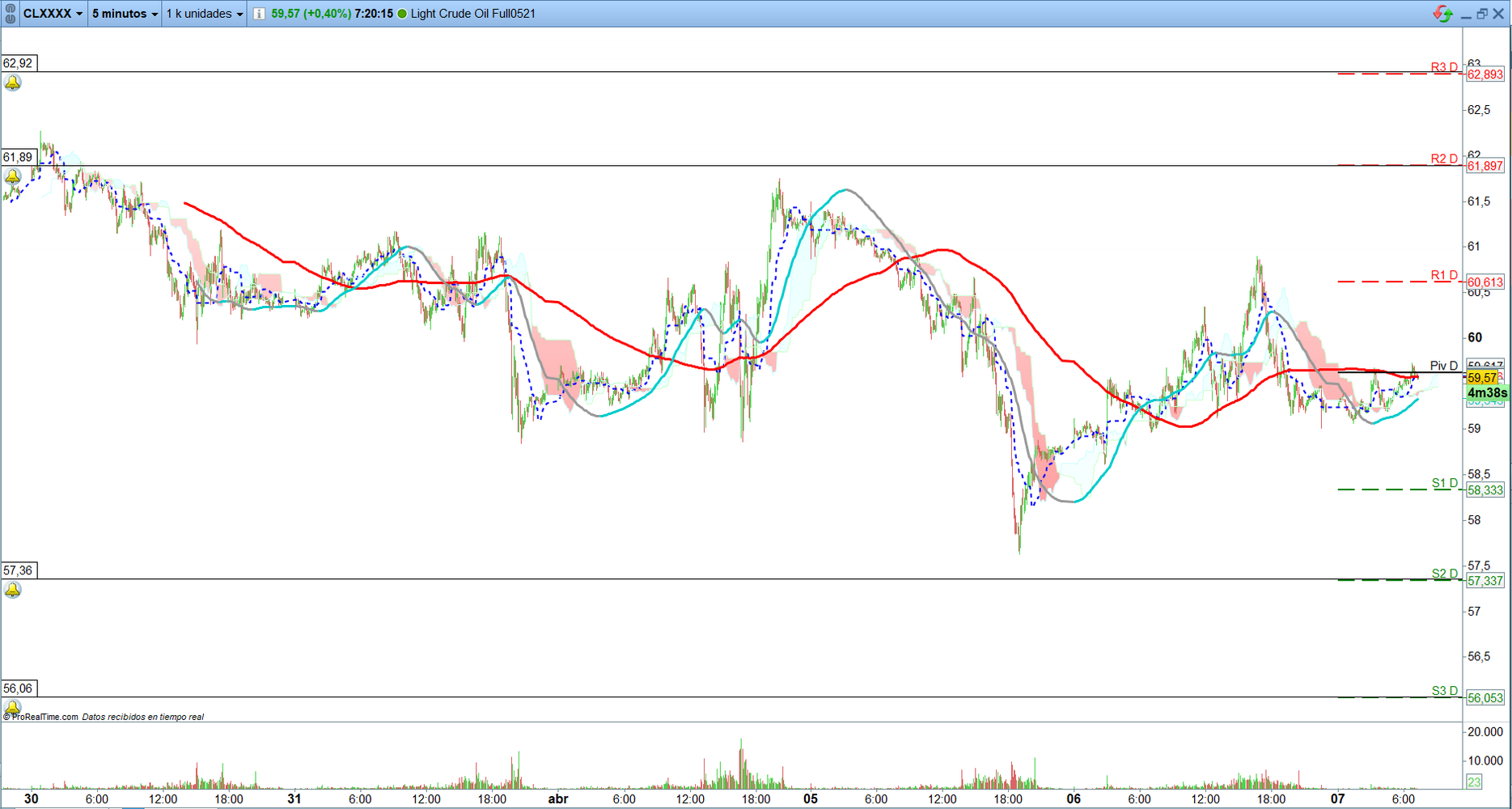Click the 57,337 support price tag
This screenshot has height=809, width=1512.
(x=1485, y=581)
